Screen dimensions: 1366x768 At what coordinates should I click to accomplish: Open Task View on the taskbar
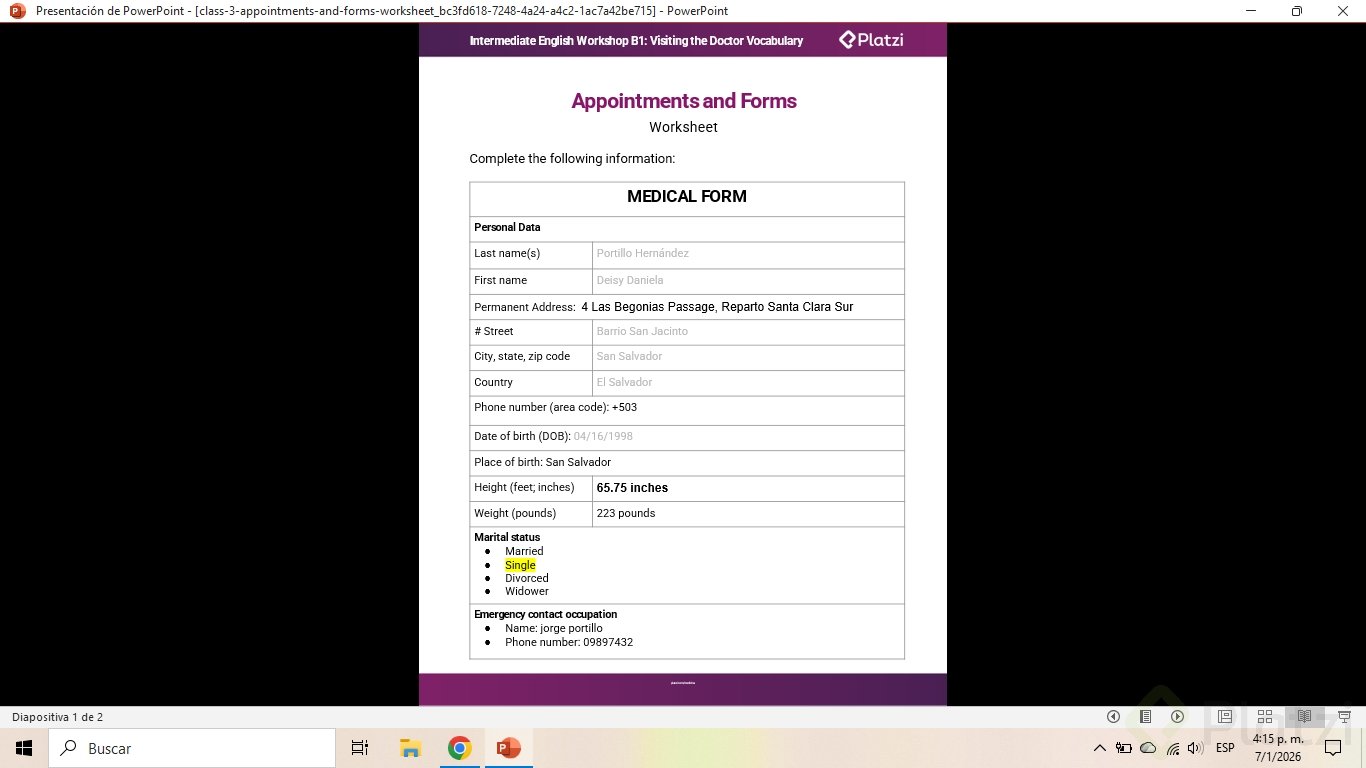pos(360,748)
